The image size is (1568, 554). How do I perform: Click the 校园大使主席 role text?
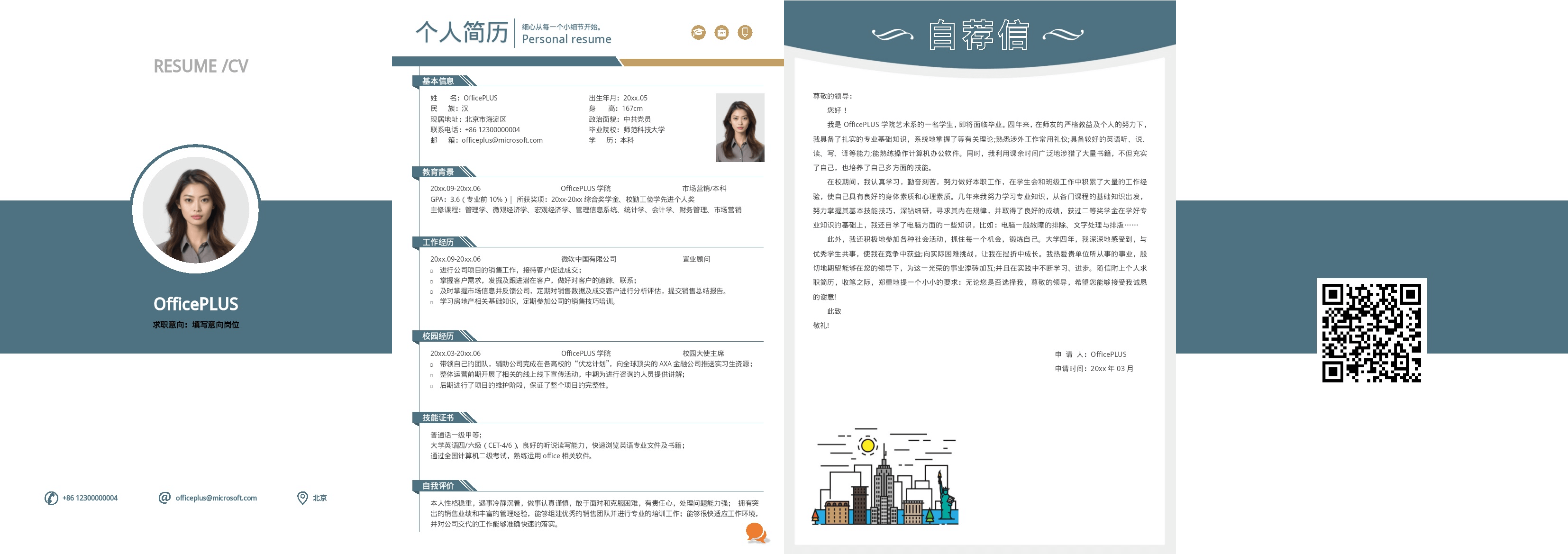[x=703, y=353]
